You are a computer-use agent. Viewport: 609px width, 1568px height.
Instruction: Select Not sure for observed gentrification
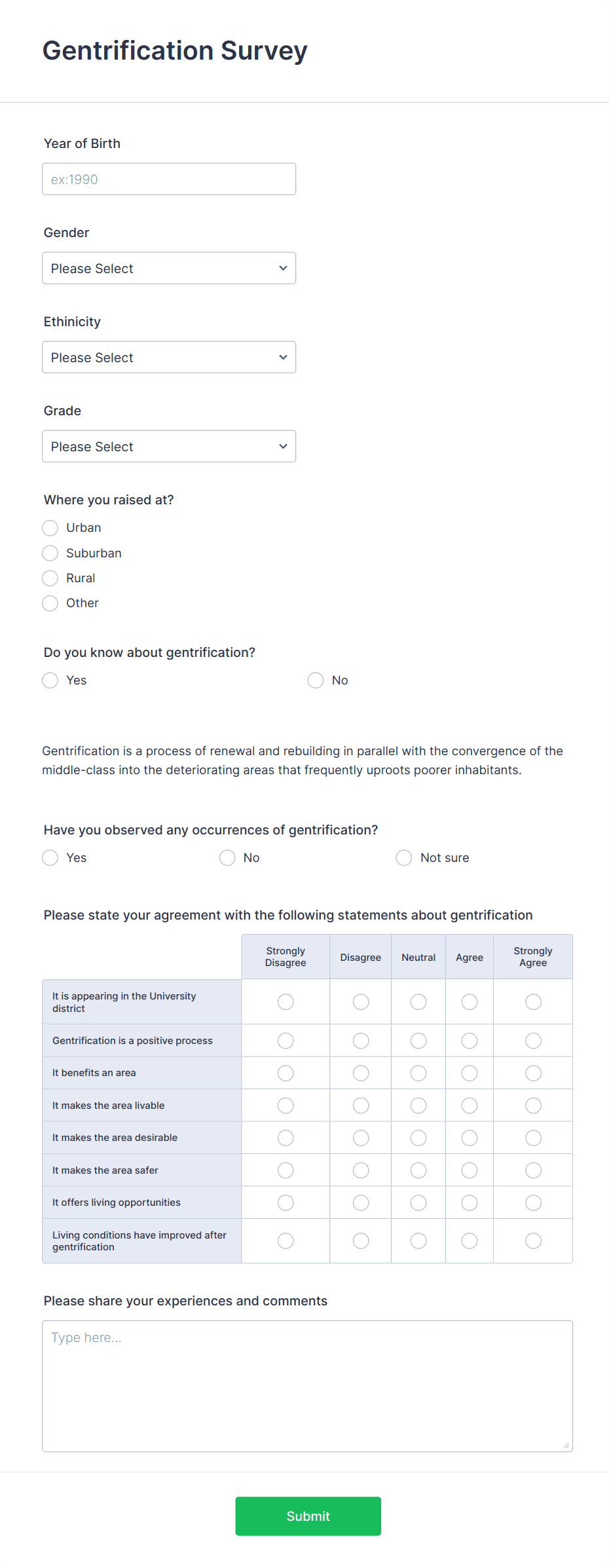point(403,857)
